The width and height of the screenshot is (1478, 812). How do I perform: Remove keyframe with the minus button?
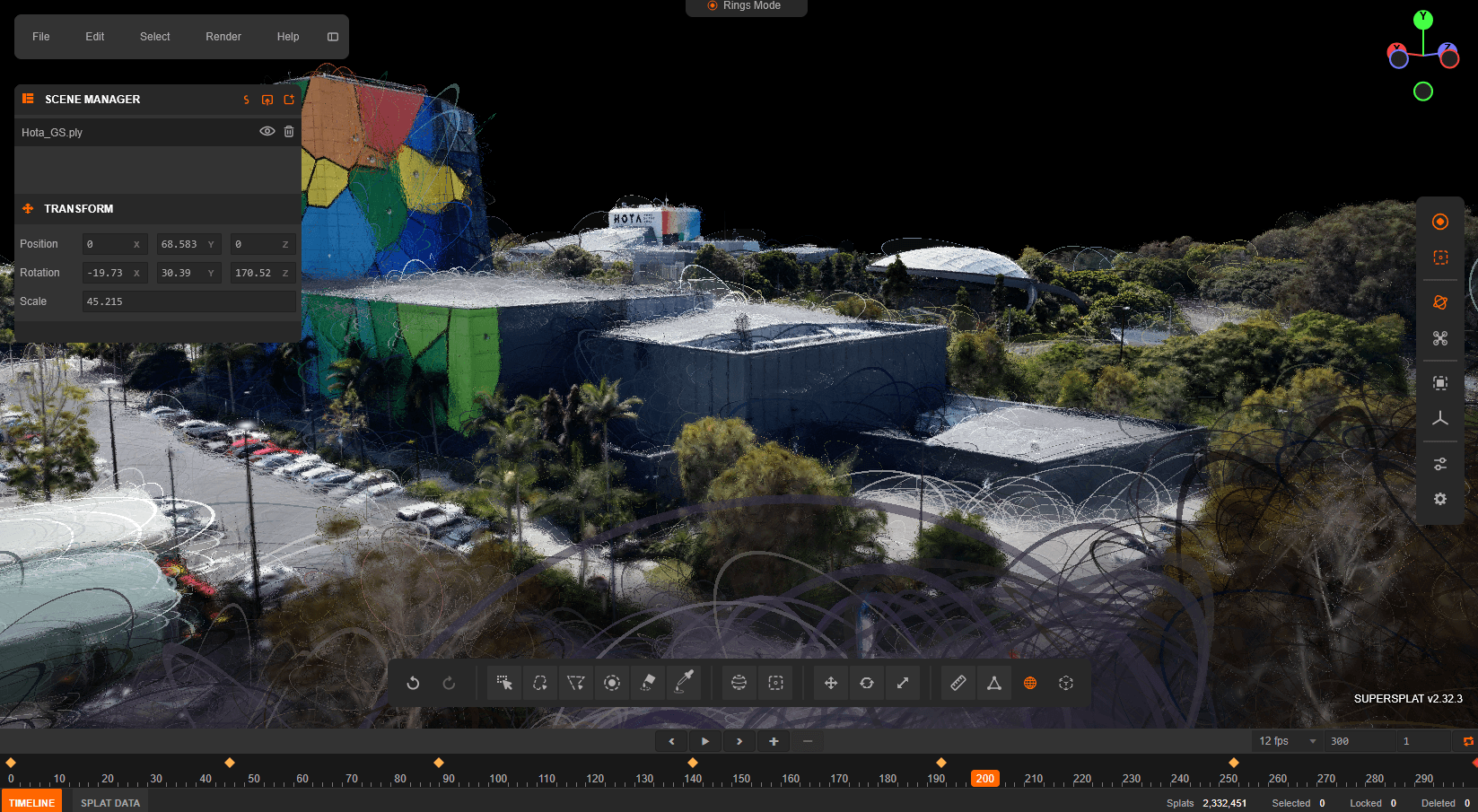[808, 741]
